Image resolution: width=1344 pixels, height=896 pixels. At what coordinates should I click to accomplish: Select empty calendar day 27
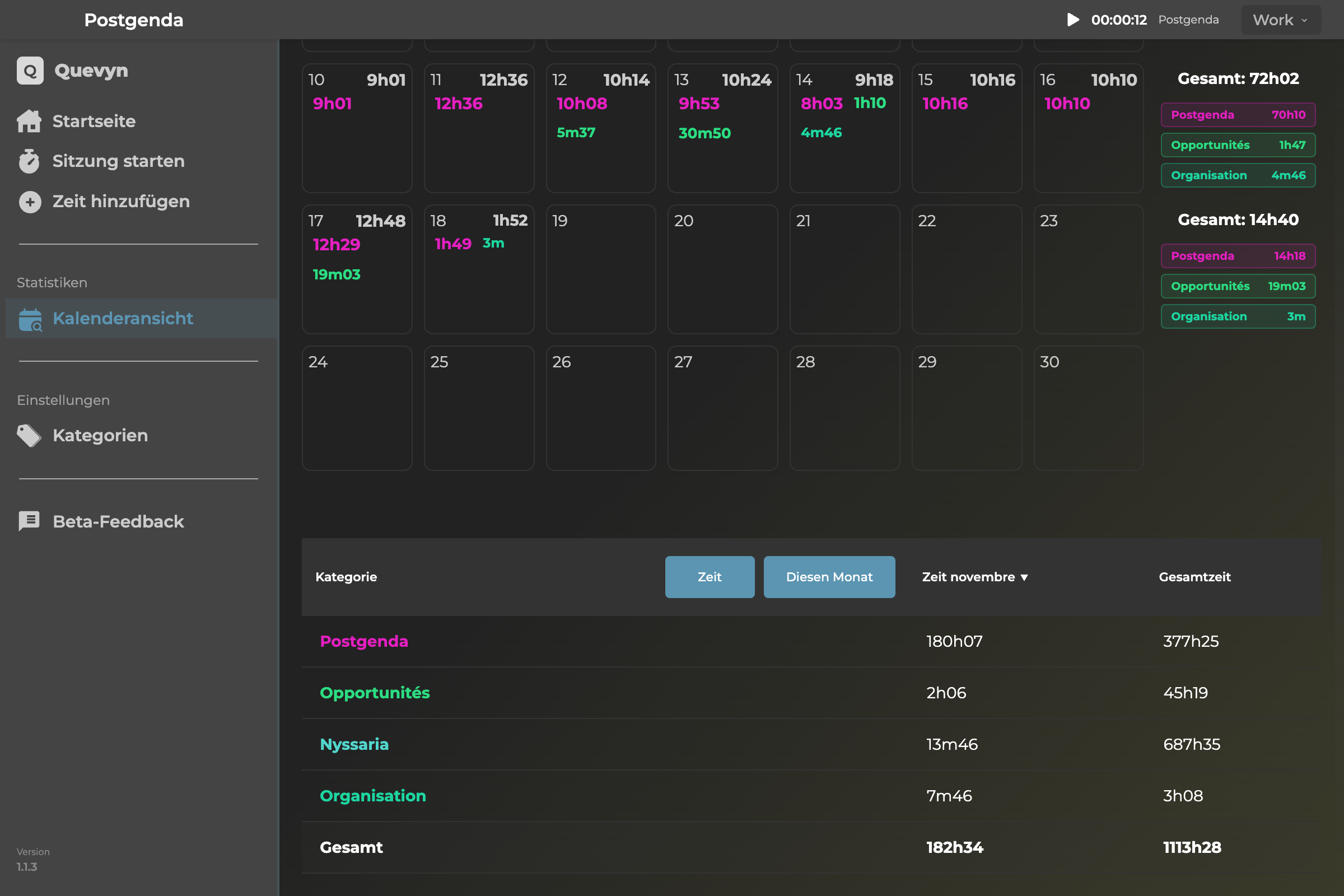pyautogui.click(x=722, y=408)
